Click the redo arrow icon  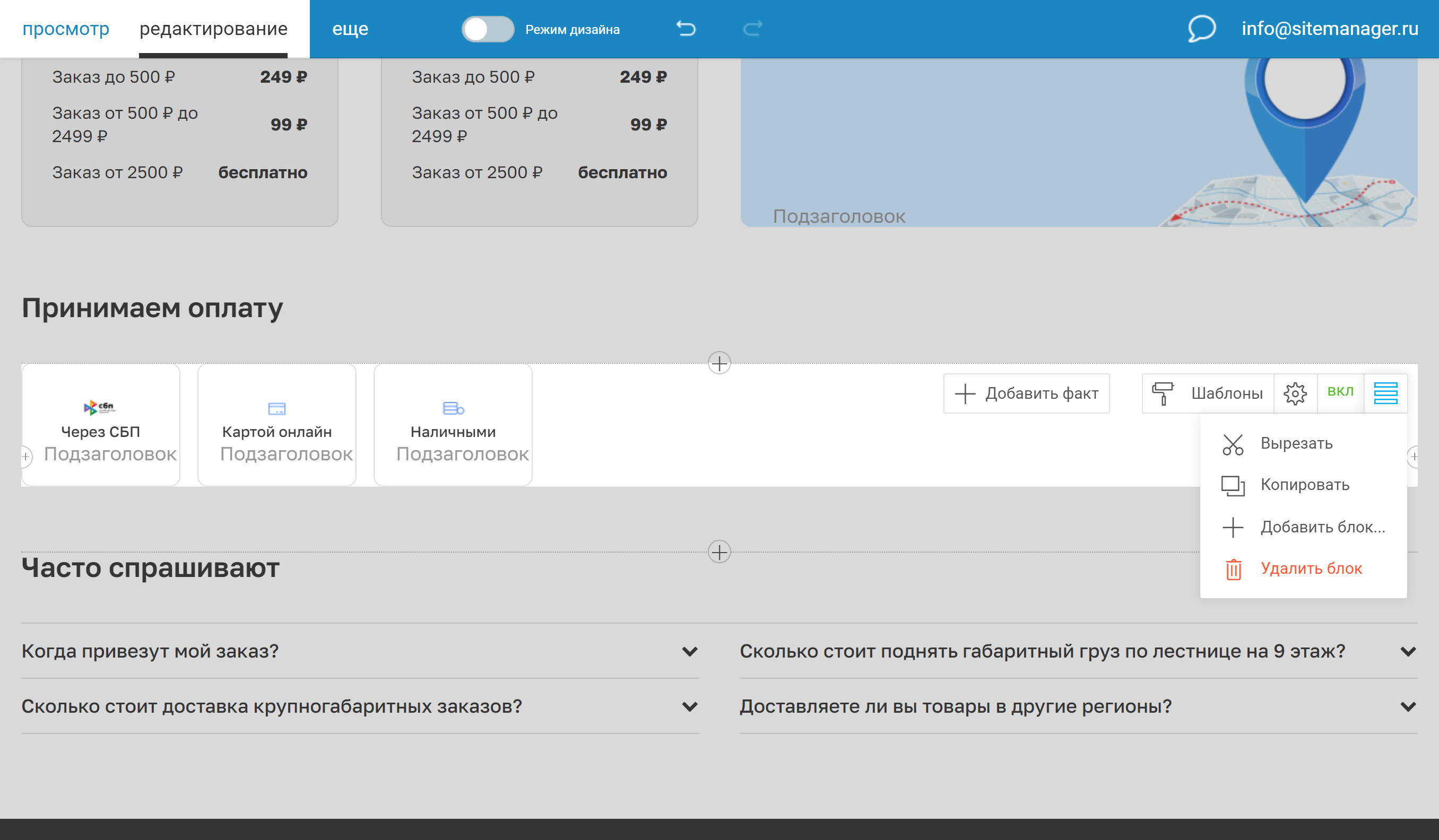752,28
